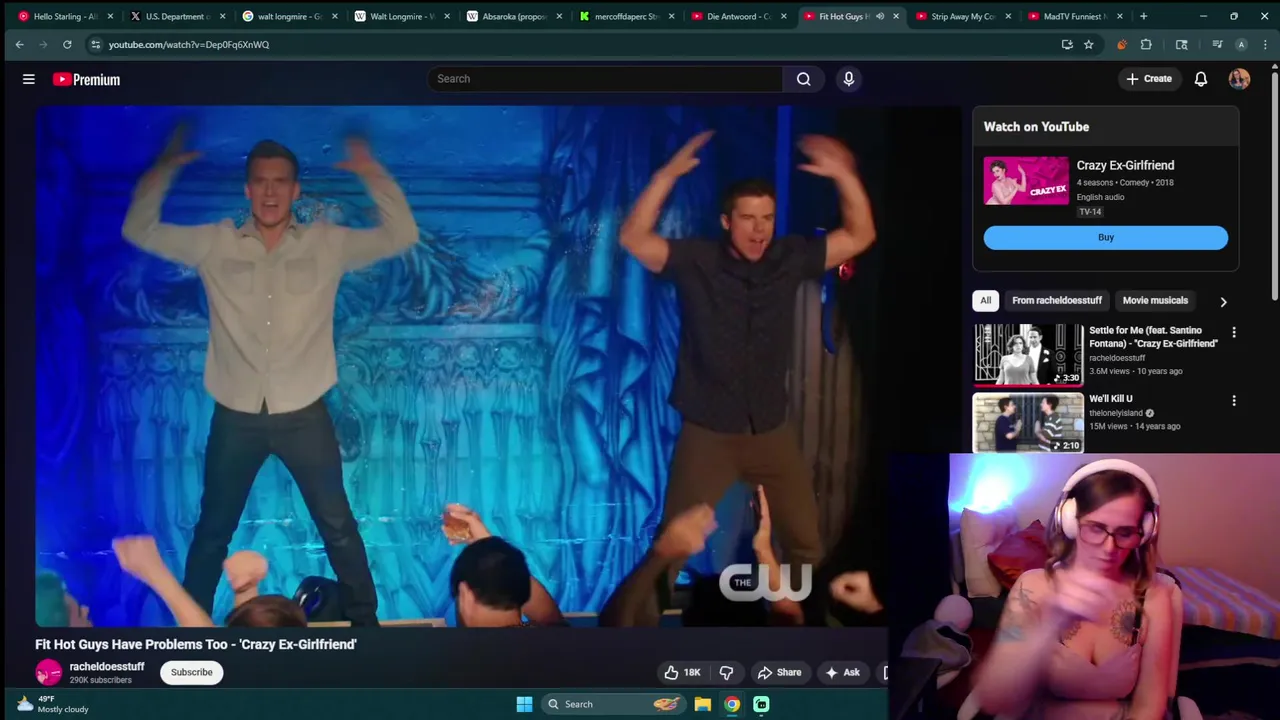The image size is (1280, 720).
Task: Install app icon in the address bar
Action: click(x=1067, y=44)
